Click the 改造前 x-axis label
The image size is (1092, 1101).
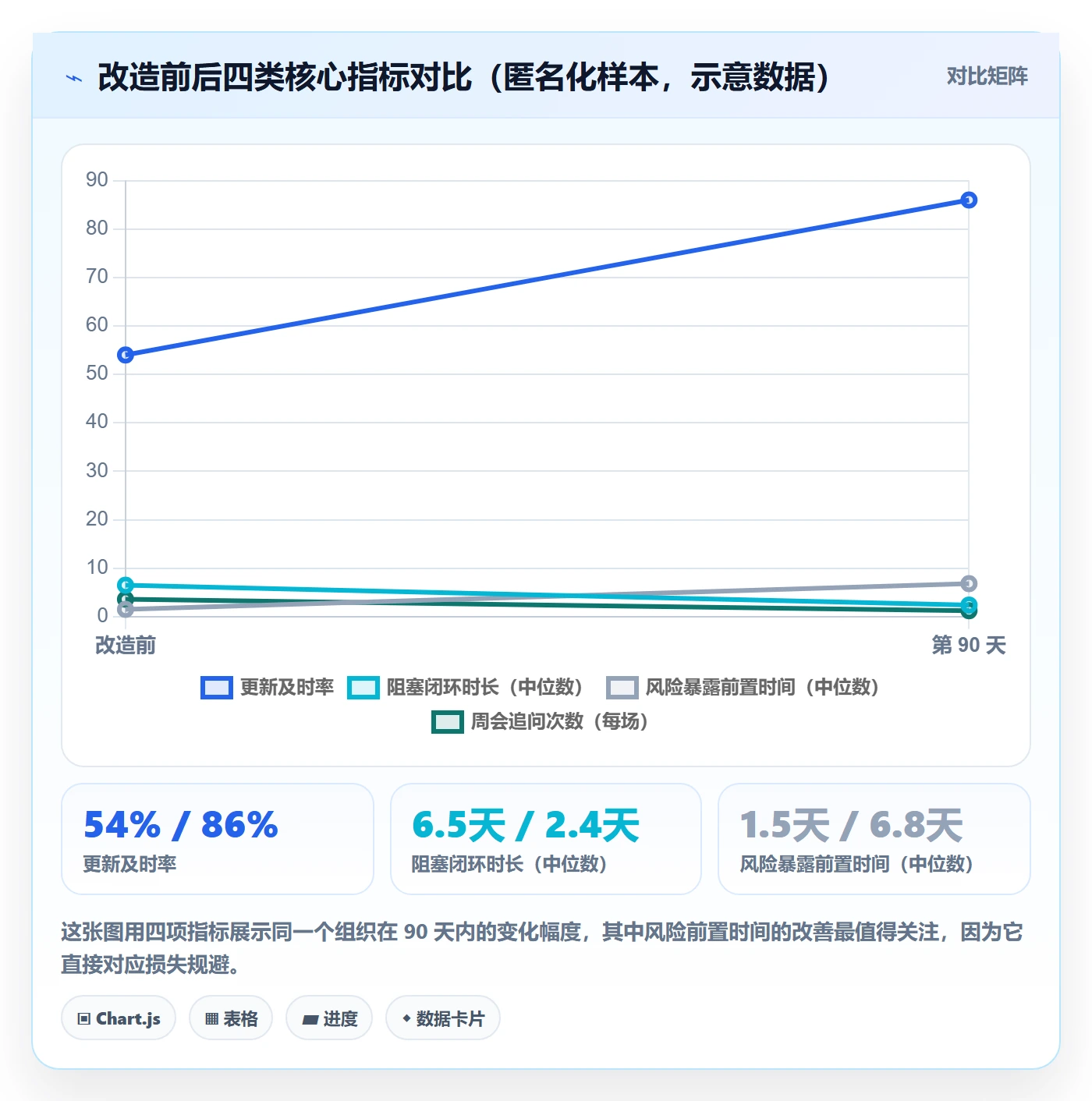coord(126,646)
